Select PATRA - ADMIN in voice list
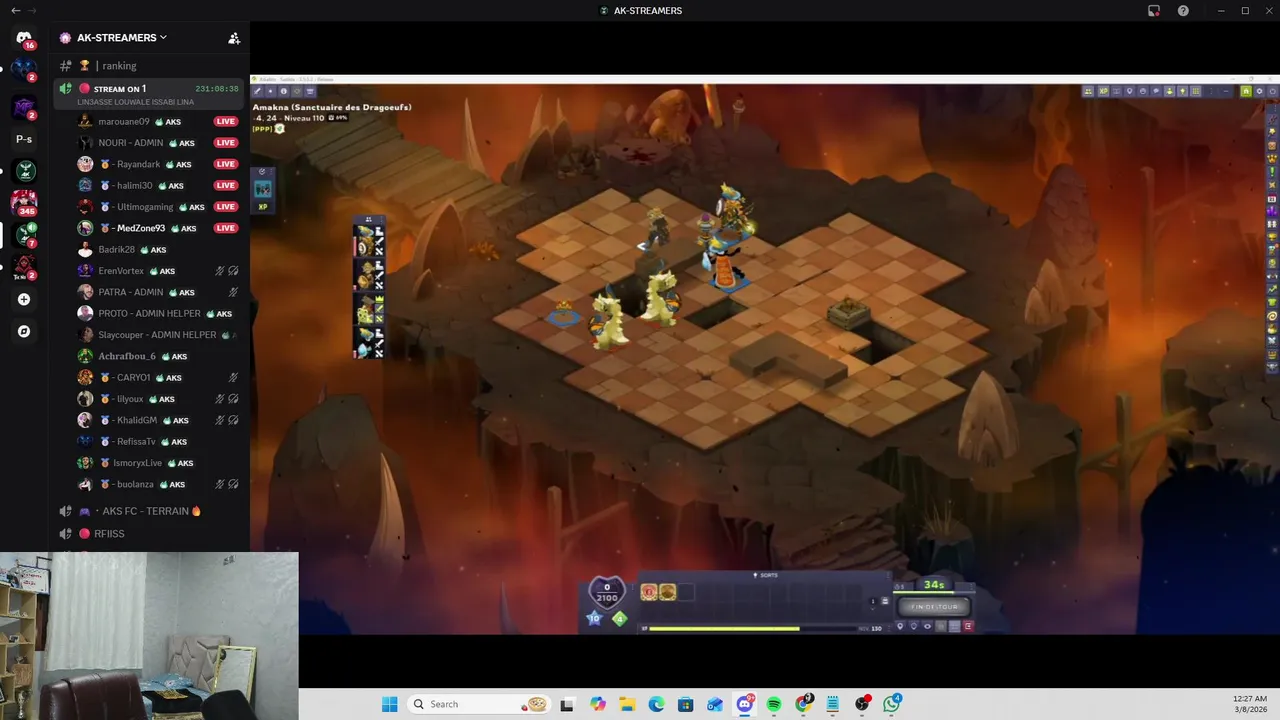The width and height of the screenshot is (1280, 720). (160, 292)
